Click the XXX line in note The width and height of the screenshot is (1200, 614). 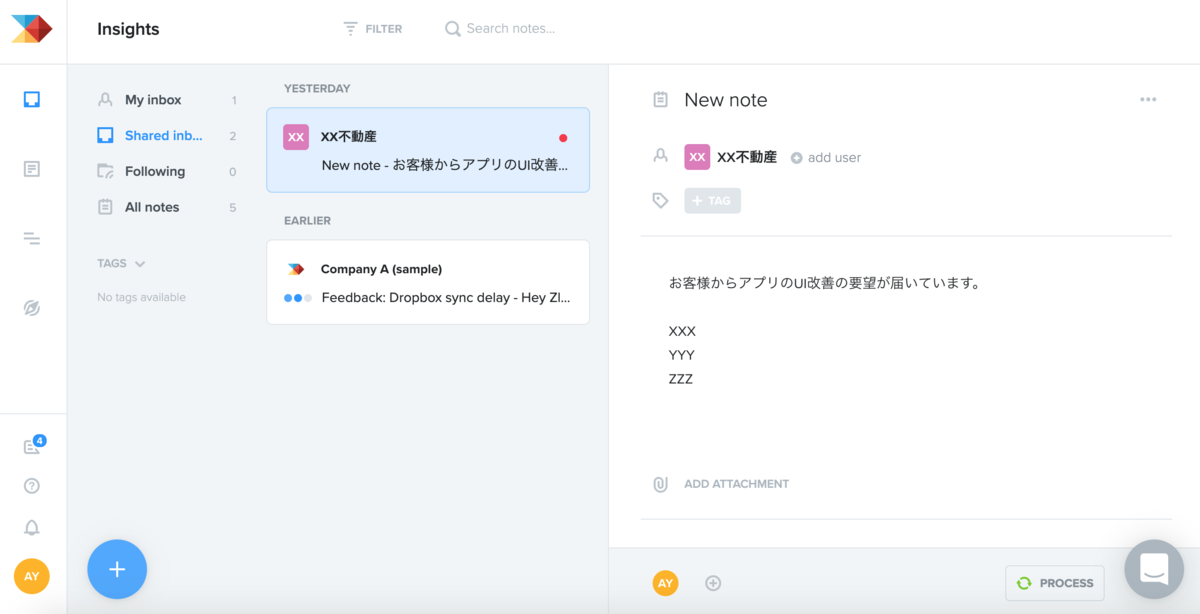click(682, 331)
